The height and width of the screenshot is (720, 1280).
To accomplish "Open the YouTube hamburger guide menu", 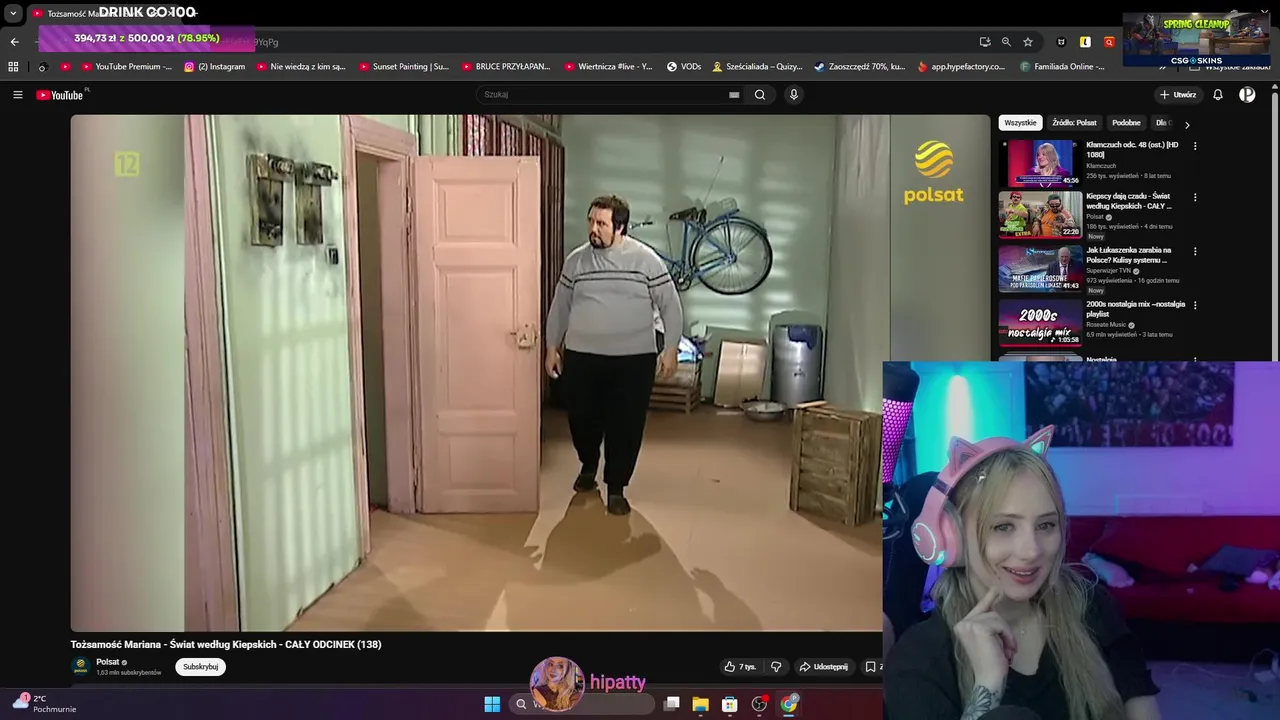I will pos(17,95).
